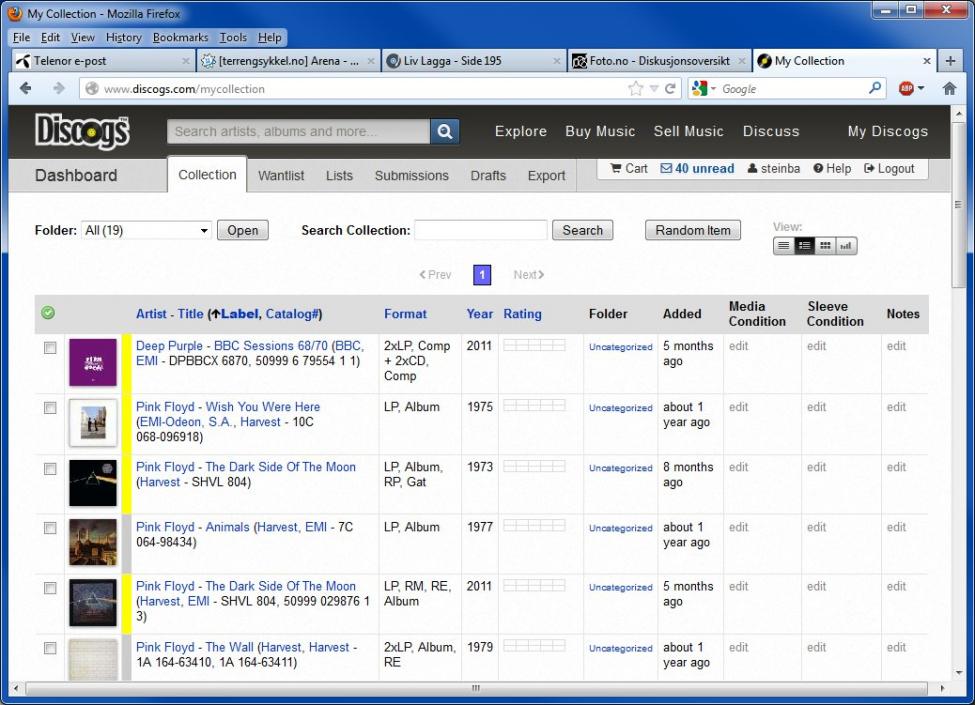The width and height of the screenshot is (975, 705).
Task: Reload the page with the refresh icon
Action: (x=670, y=88)
